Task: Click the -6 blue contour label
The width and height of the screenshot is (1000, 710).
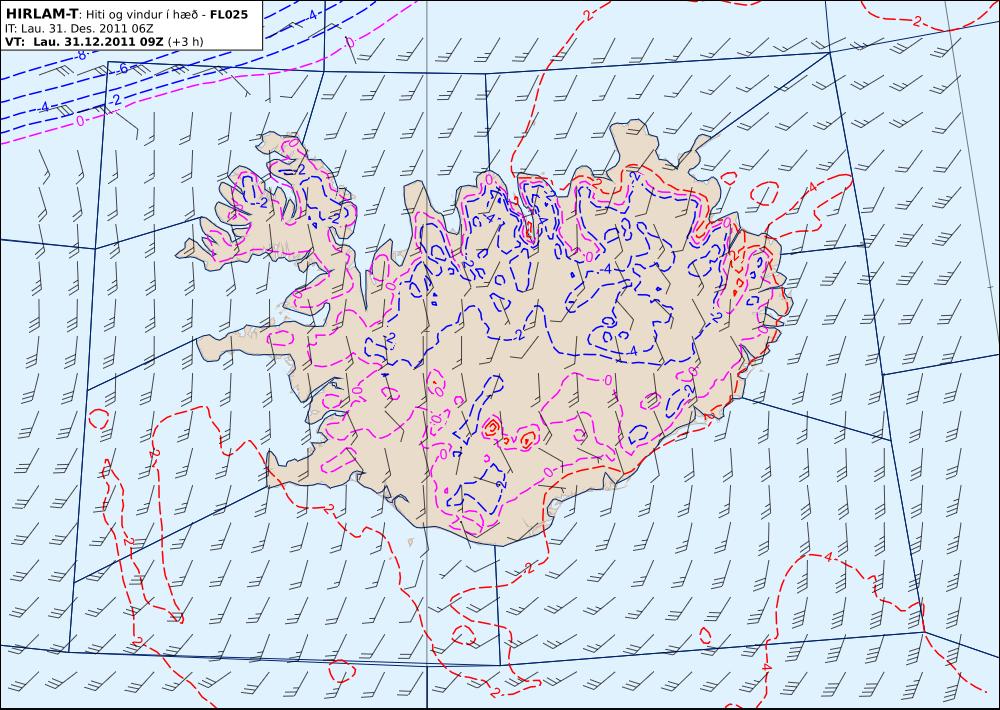Action: point(123,68)
